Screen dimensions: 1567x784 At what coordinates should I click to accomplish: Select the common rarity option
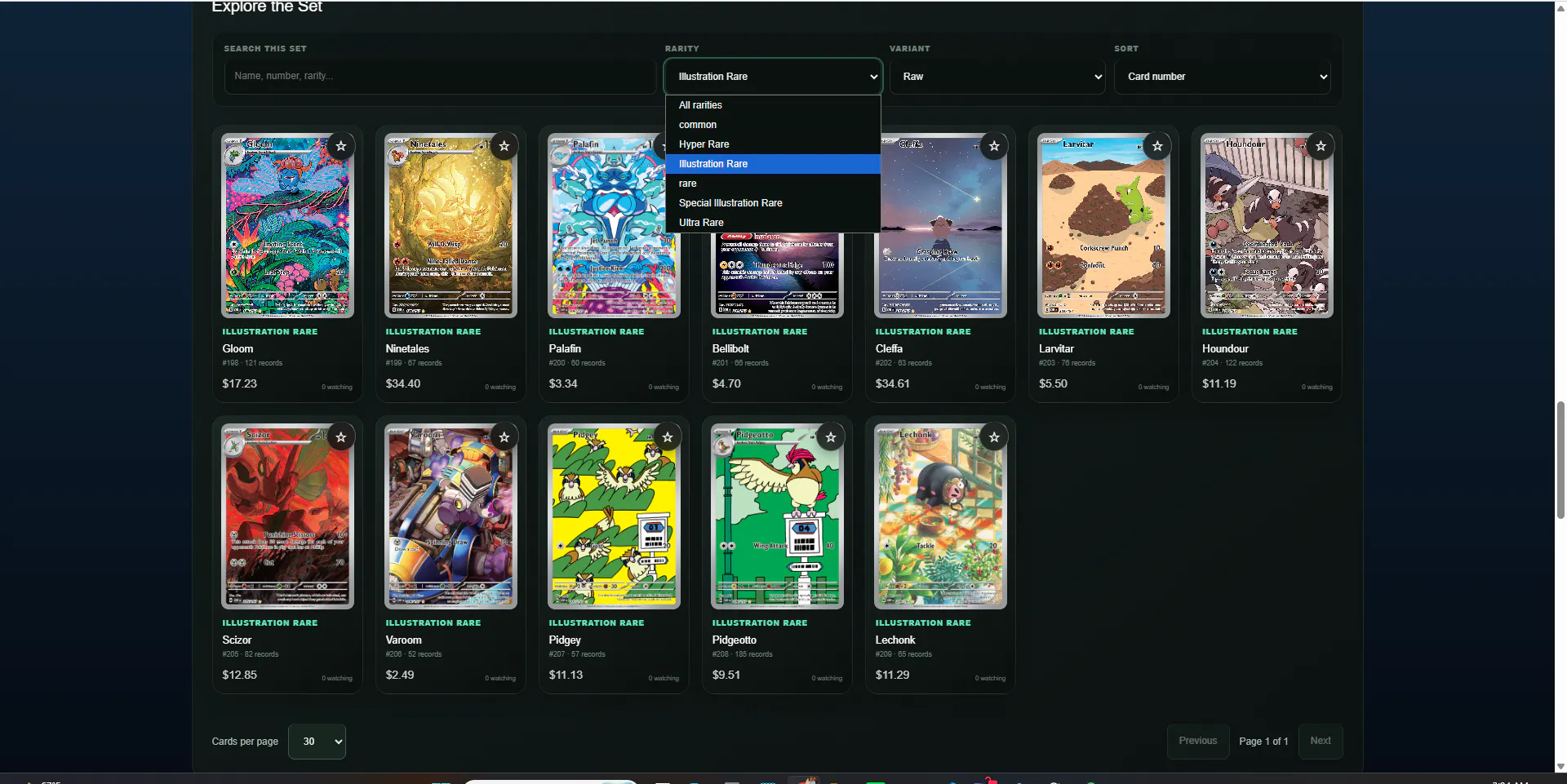pos(773,125)
